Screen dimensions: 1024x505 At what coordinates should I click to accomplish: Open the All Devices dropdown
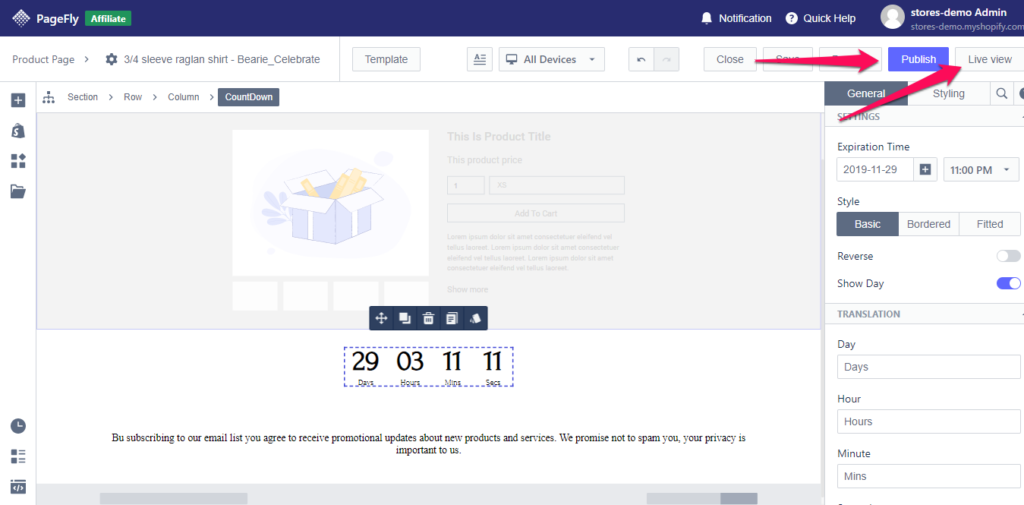click(x=552, y=60)
